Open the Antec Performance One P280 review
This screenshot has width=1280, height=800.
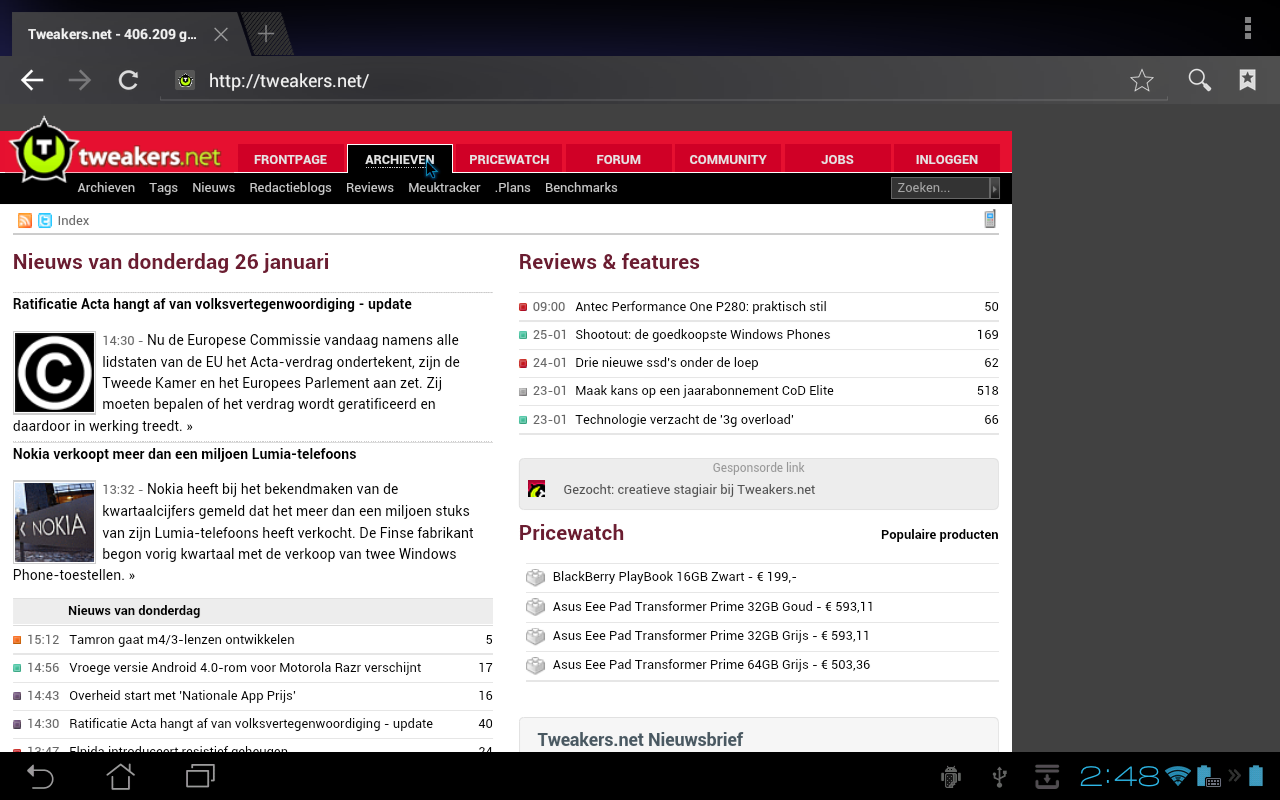pyautogui.click(x=701, y=307)
